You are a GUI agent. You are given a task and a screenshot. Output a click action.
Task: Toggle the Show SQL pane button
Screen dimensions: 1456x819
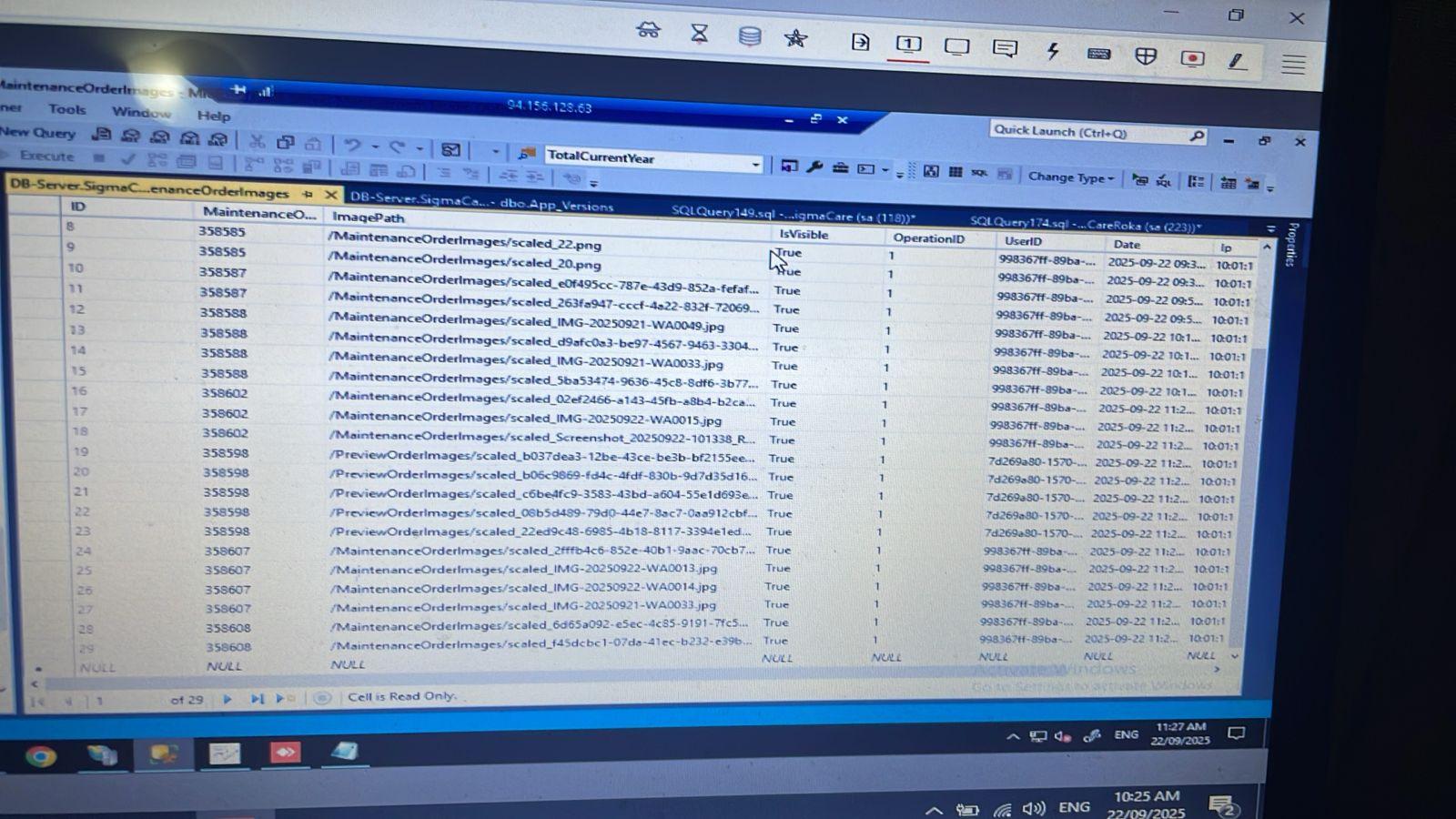[979, 172]
